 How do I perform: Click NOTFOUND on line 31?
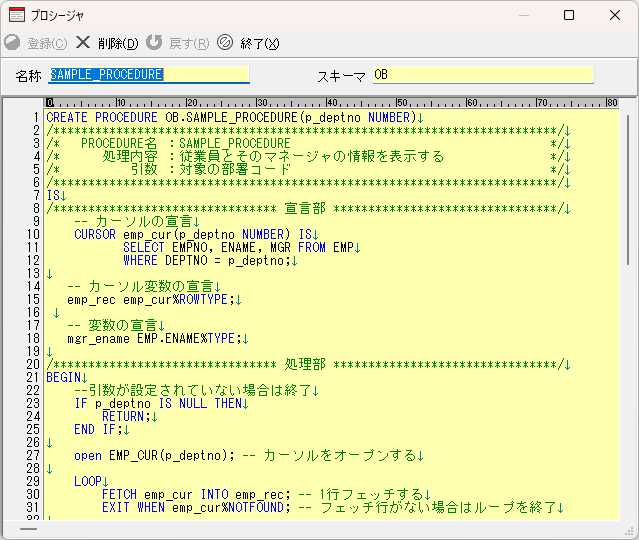(256, 507)
